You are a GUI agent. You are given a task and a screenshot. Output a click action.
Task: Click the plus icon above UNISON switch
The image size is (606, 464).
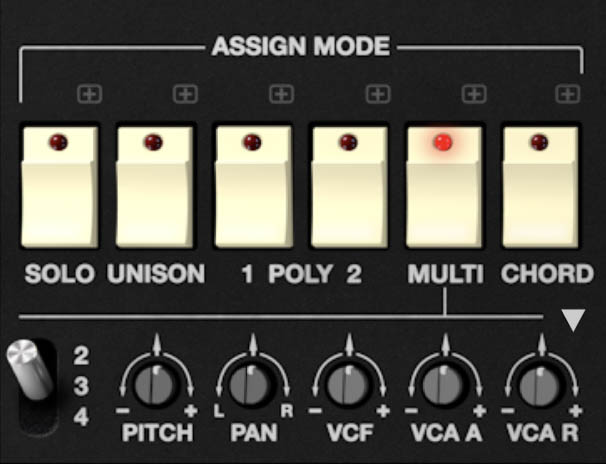186,94
